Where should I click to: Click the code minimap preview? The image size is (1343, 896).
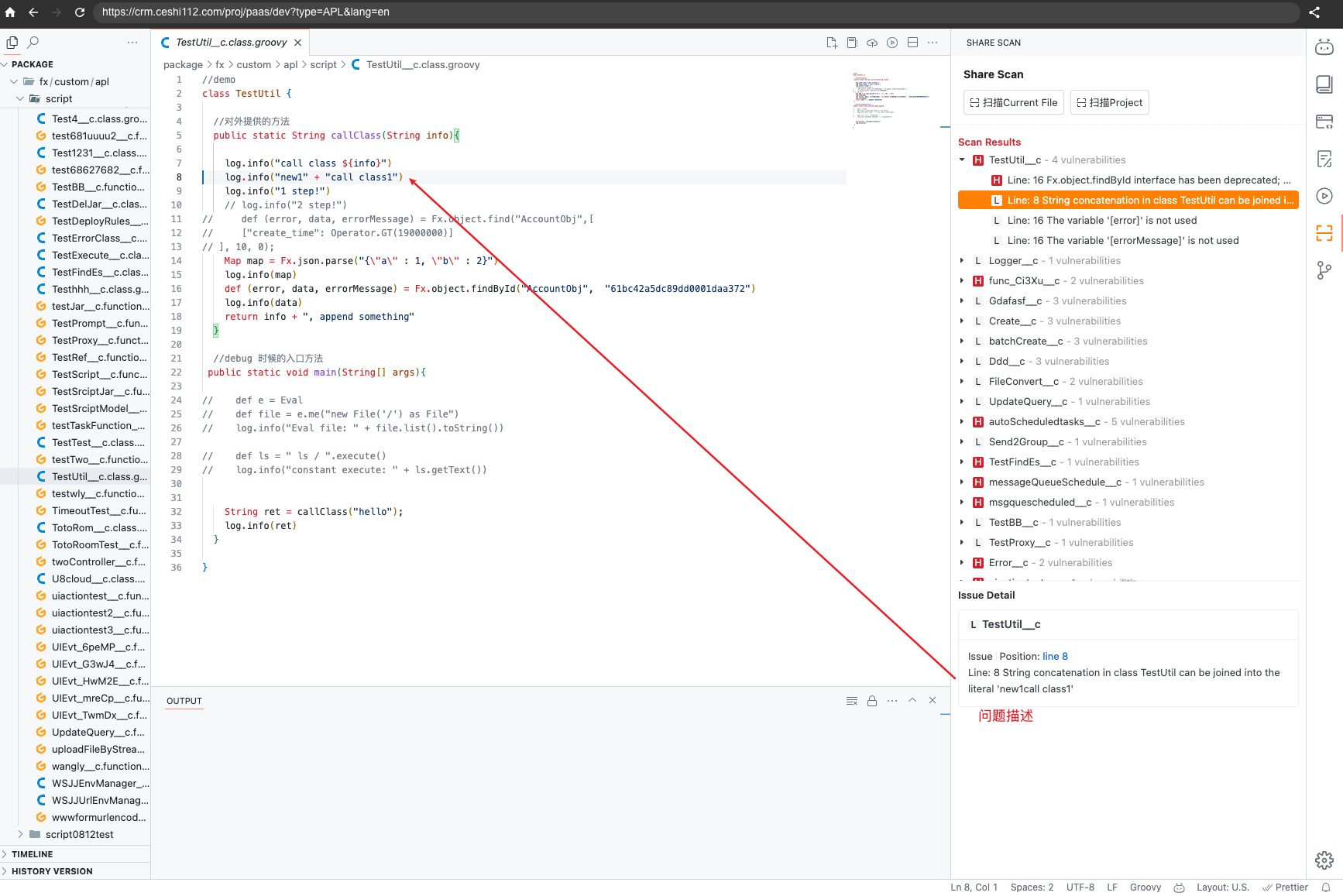[891, 99]
